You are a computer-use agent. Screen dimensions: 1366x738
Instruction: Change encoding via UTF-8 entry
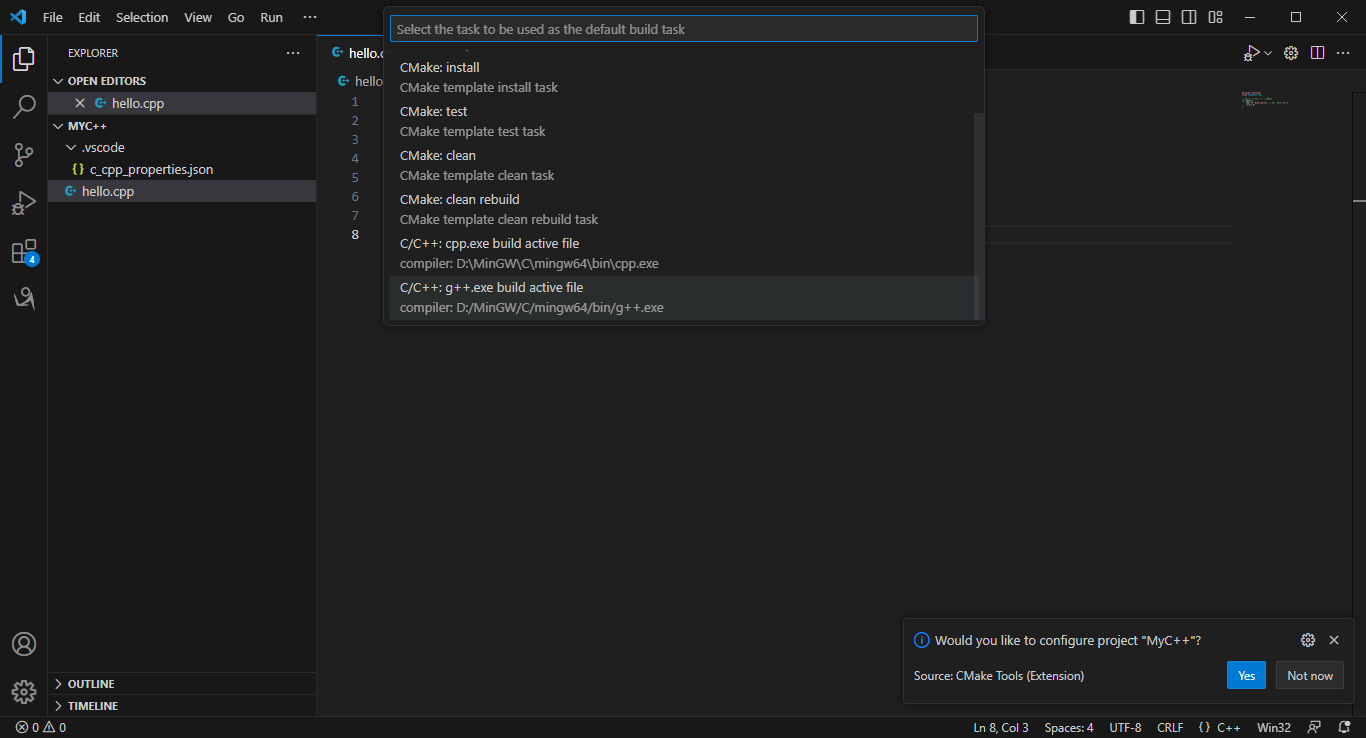pos(1125,728)
